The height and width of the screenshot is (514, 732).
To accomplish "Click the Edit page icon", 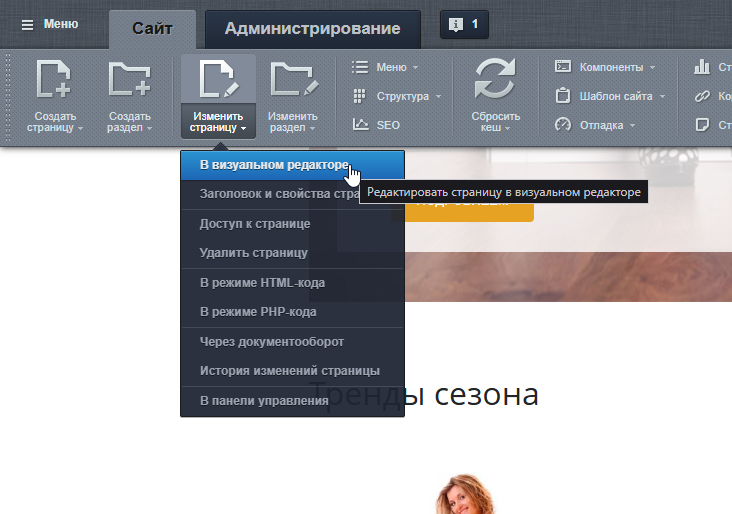I will click(218, 81).
